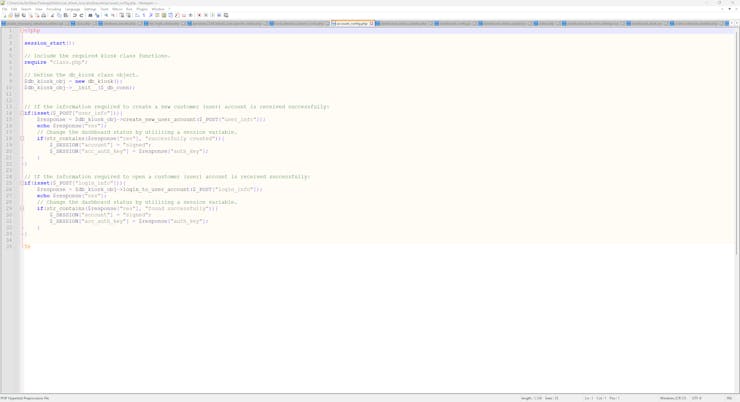Select the active account_config.php tab
740x402 pixels.
tap(352, 23)
